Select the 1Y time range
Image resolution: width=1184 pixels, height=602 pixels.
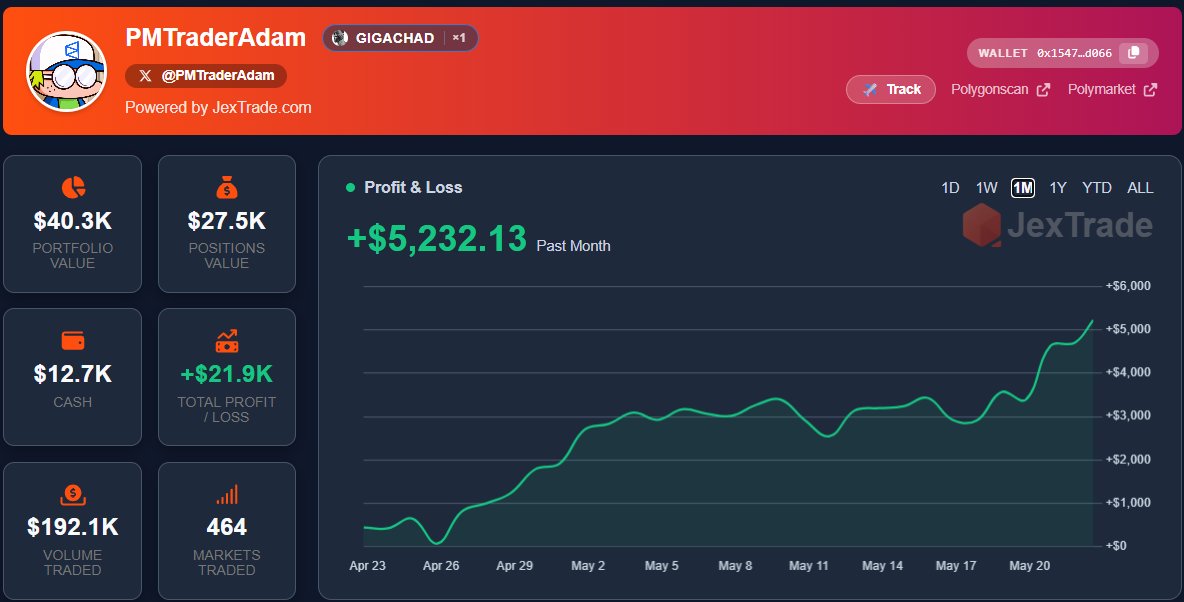[1058, 187]
